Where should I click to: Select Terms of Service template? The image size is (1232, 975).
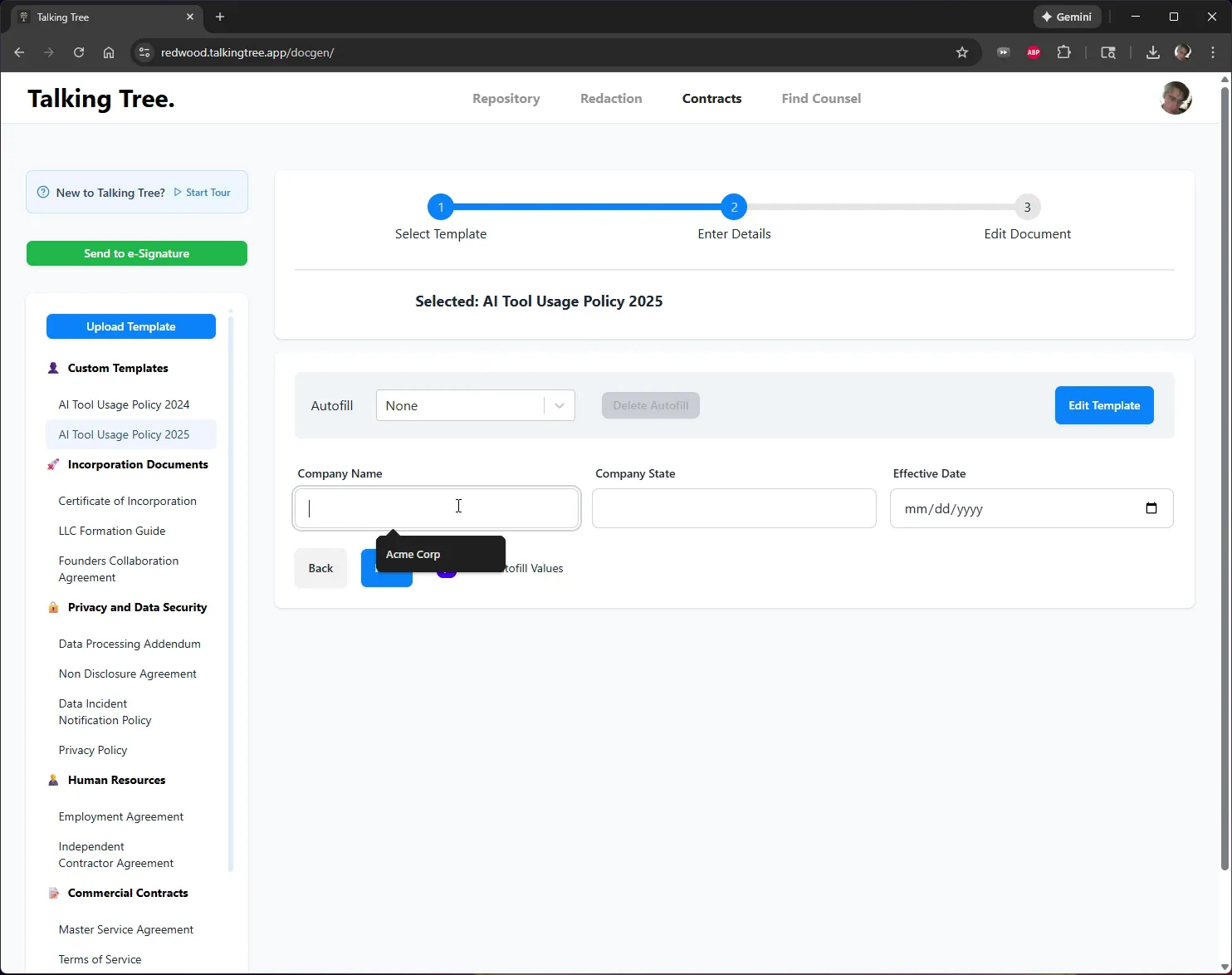(x=100, y=959)
